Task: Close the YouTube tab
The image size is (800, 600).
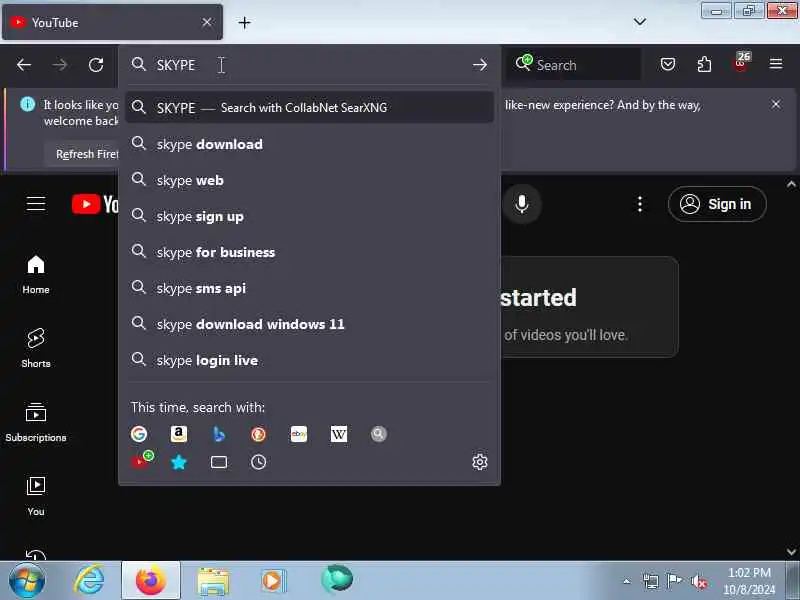Action: [207, 22]
